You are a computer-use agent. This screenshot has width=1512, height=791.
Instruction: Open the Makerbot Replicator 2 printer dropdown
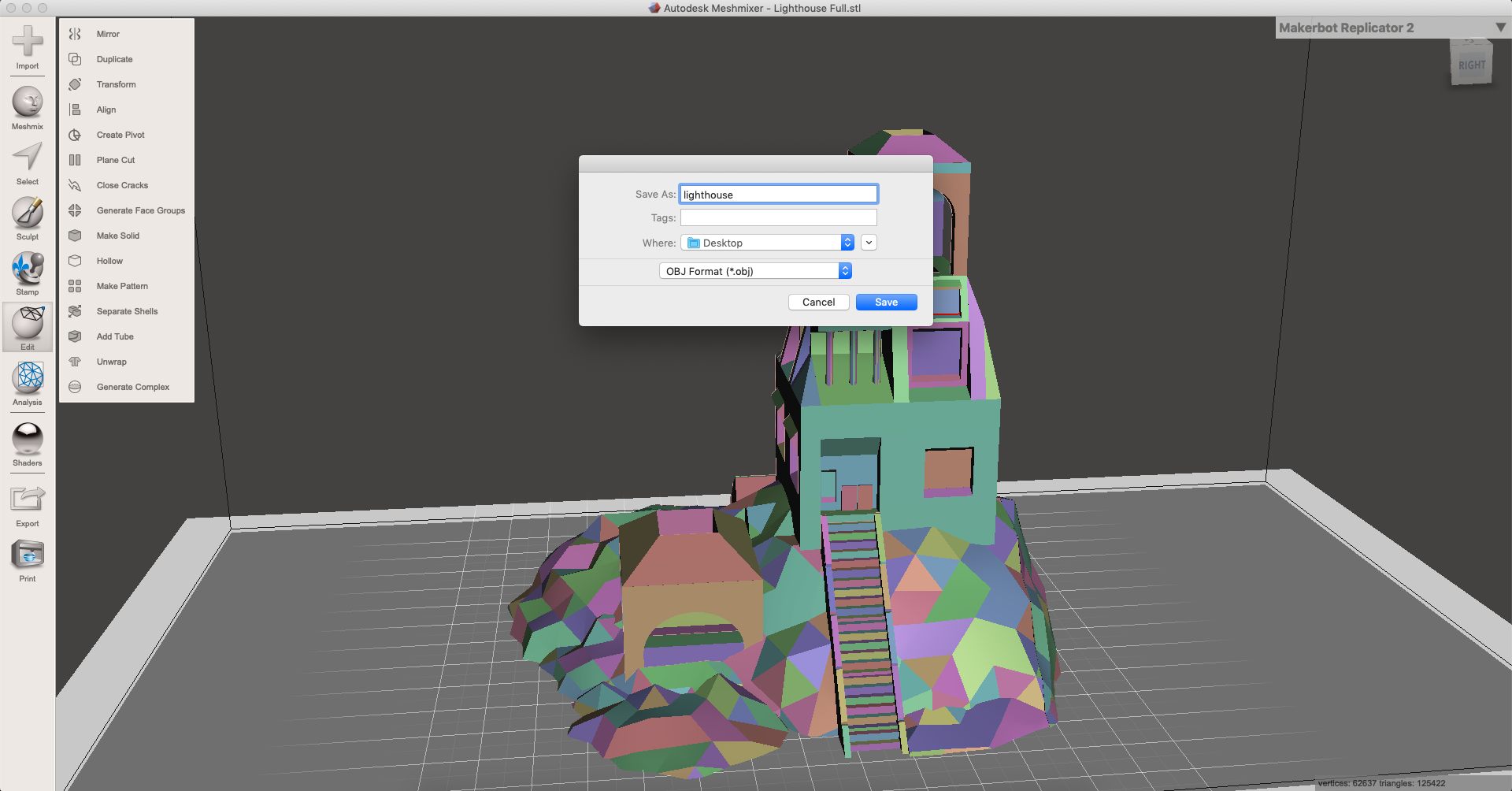1391,28
